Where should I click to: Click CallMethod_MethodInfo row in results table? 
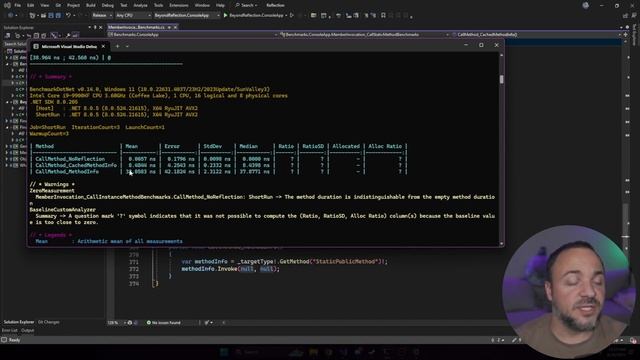tap(219, 172)
